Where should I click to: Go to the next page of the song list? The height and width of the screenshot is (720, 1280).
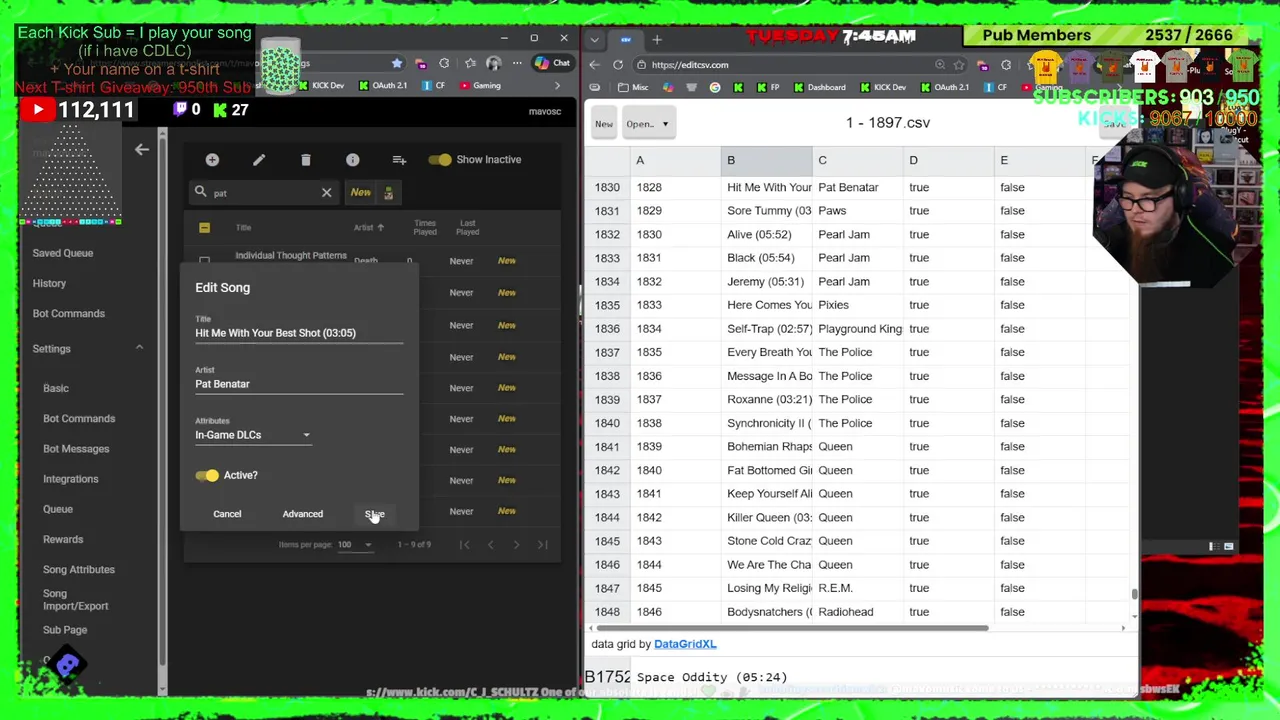pos(516,545)
